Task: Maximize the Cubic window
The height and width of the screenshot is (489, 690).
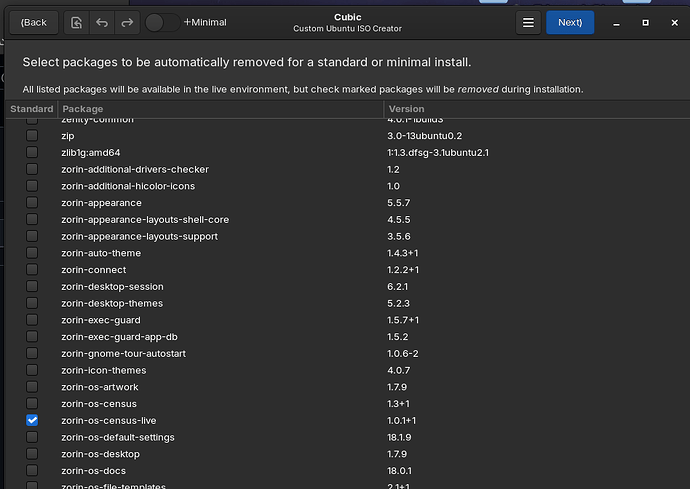Action: [x=646, y=22]
